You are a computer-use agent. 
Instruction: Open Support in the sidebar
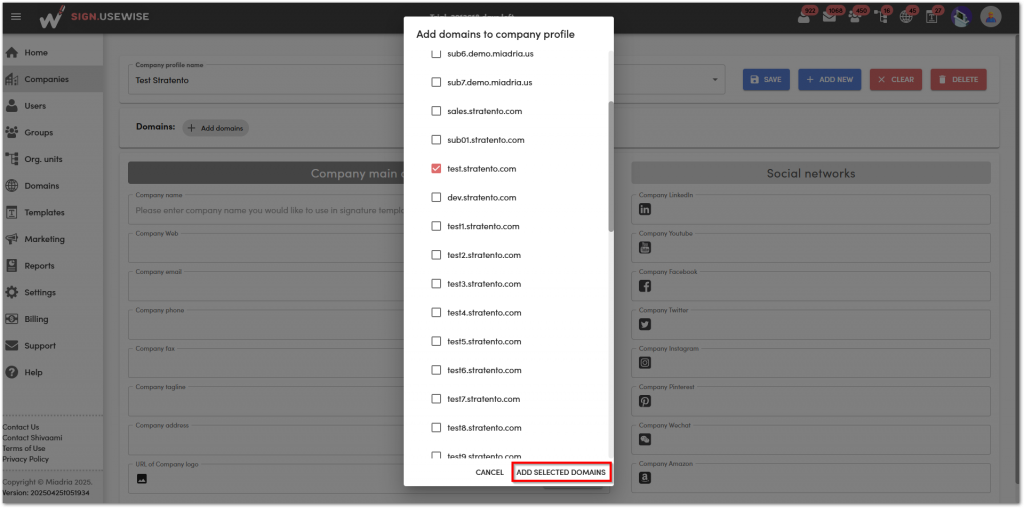click(x=52, y=345)
